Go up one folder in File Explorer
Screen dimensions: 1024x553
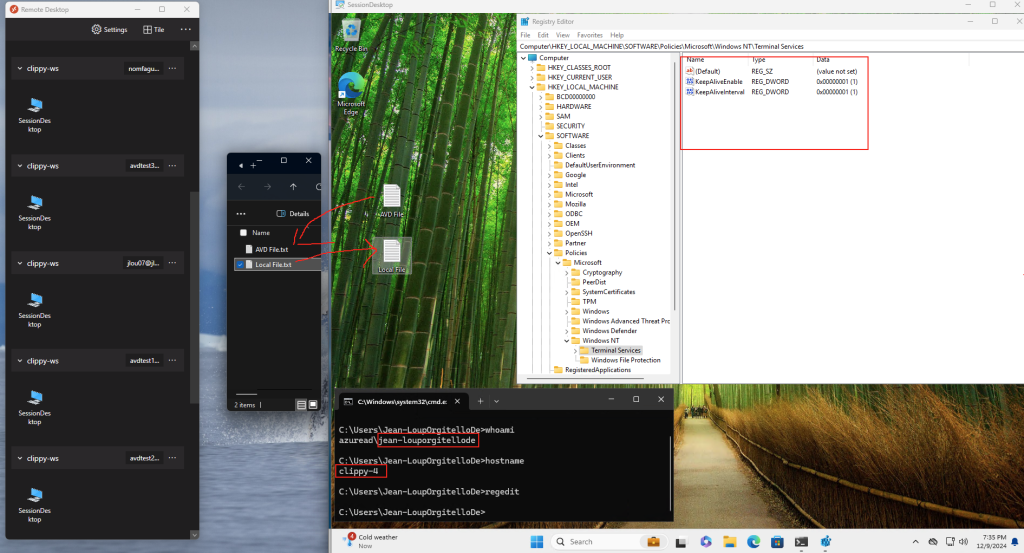coord(293,187)
